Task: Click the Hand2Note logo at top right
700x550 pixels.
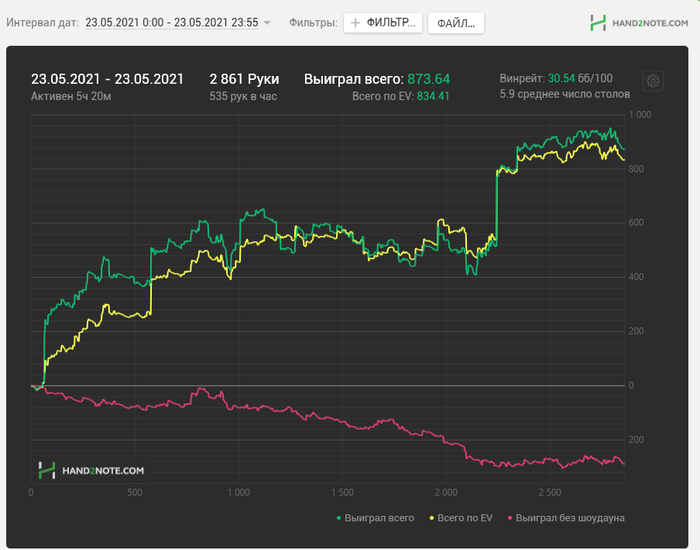Action: point(639,23)
